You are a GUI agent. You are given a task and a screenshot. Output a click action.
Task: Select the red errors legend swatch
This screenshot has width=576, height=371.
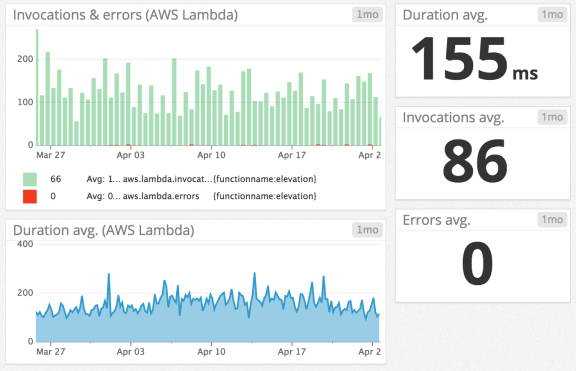(30, 197)
